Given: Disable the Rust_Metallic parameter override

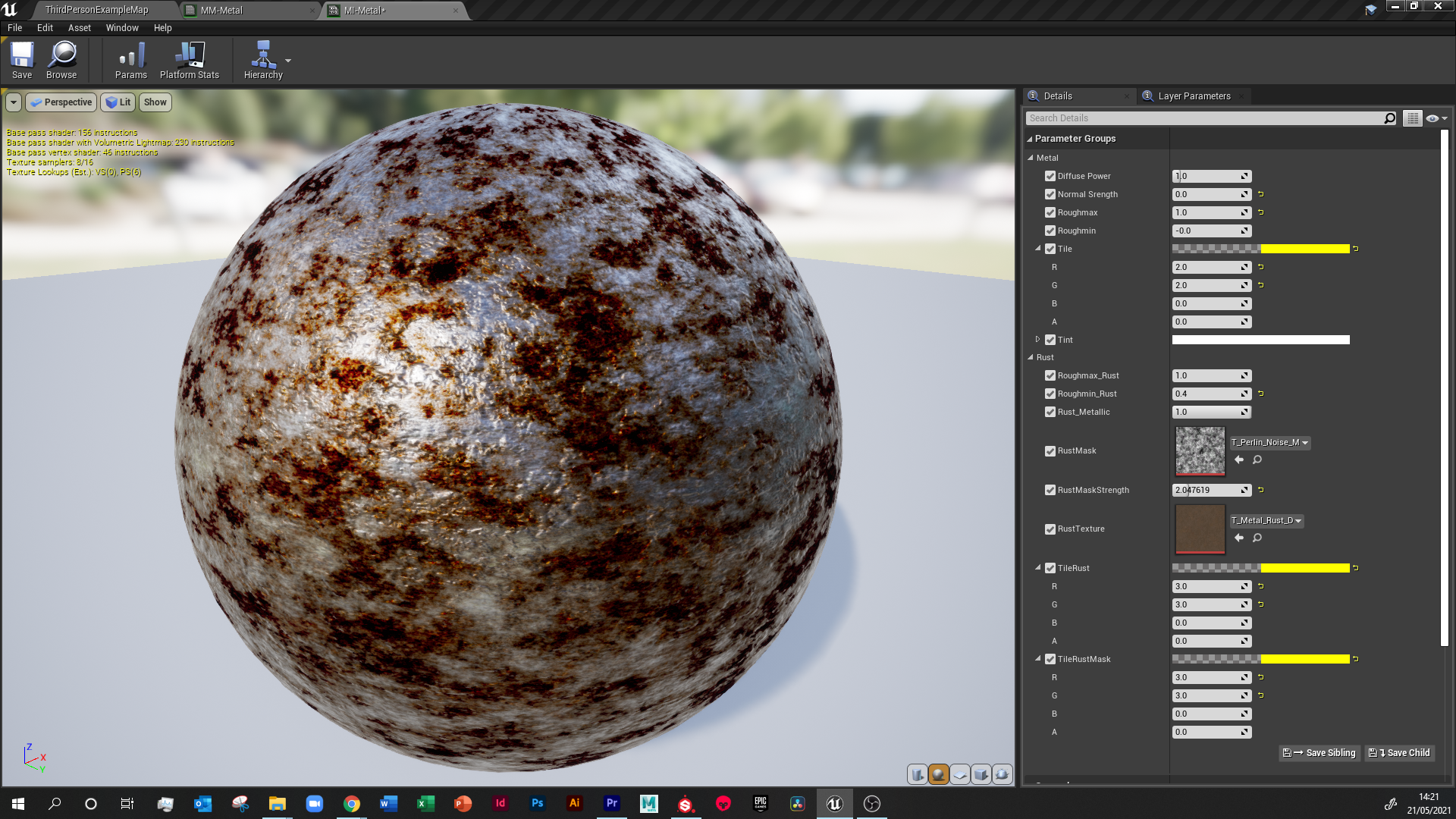Looking at the screenshot, I should click(x=1050, y=412).
